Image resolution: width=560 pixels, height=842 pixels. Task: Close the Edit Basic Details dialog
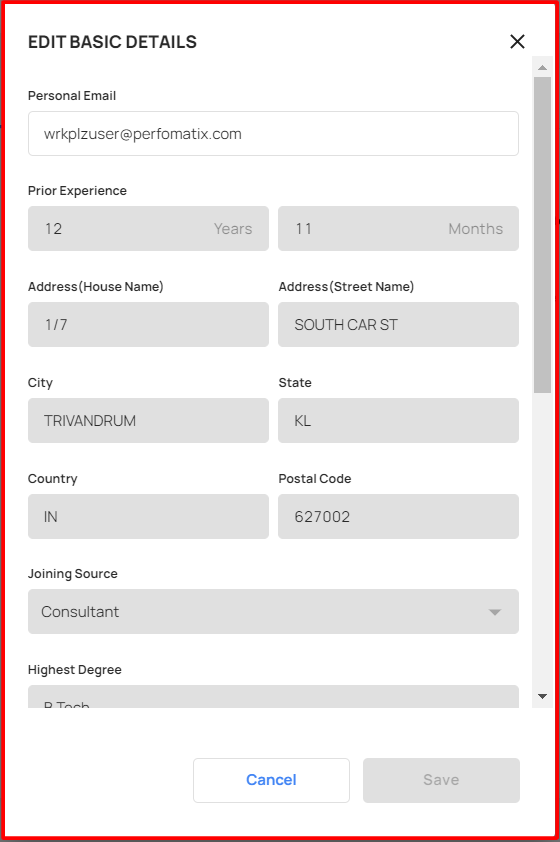tap(517, 41)
